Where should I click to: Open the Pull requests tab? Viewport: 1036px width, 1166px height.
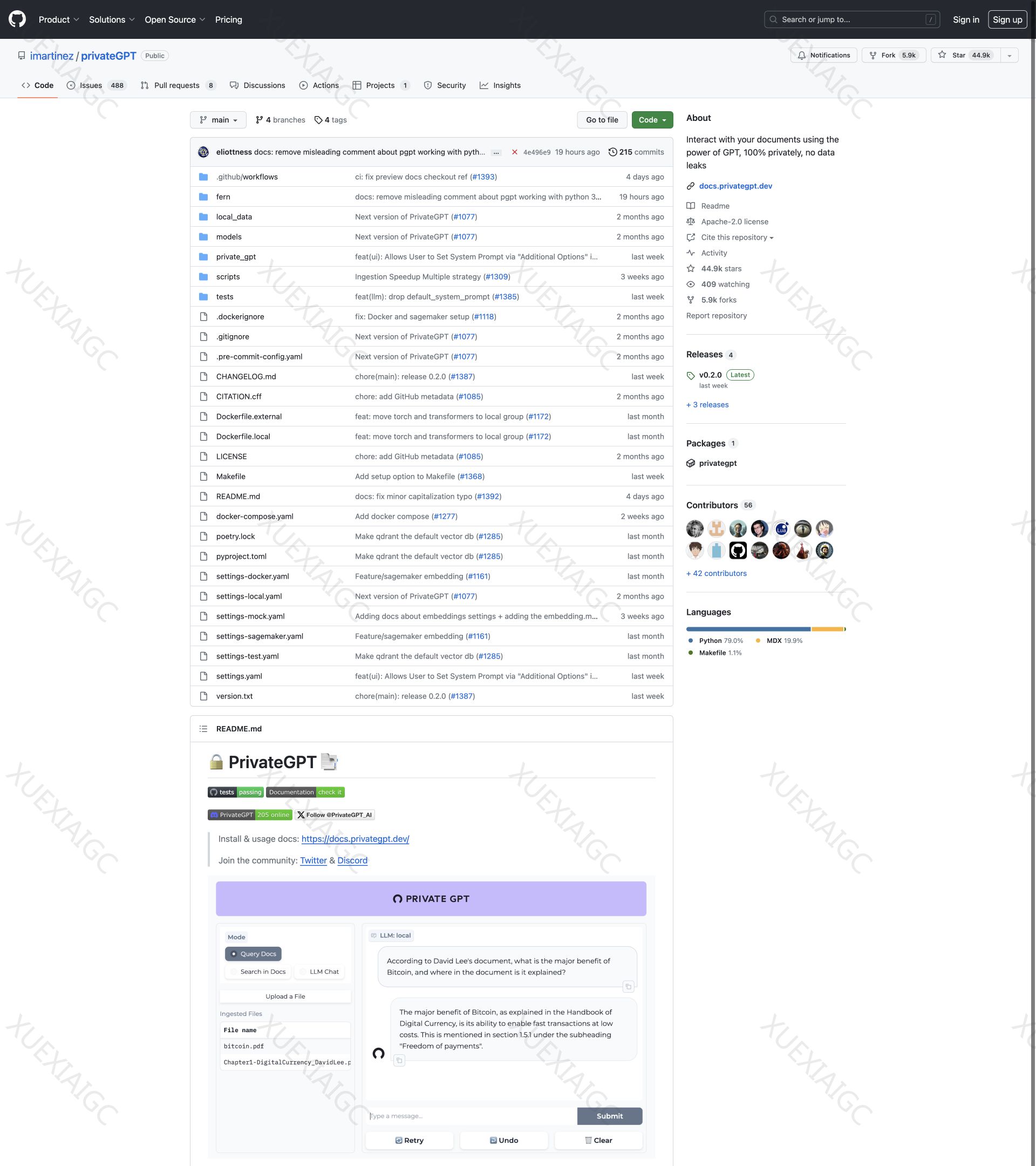coord(176,86)
